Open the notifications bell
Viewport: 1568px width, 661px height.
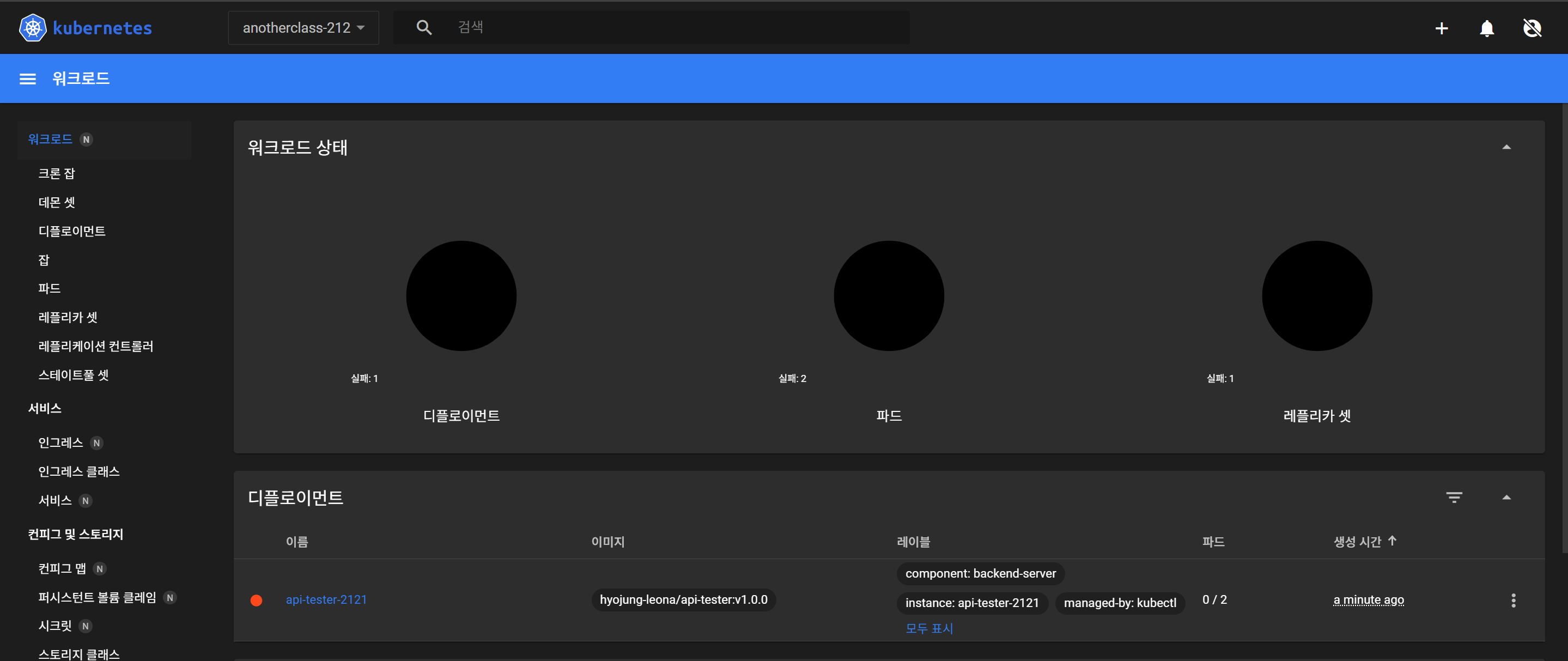pyautogui.click(x=1486, y=28)
